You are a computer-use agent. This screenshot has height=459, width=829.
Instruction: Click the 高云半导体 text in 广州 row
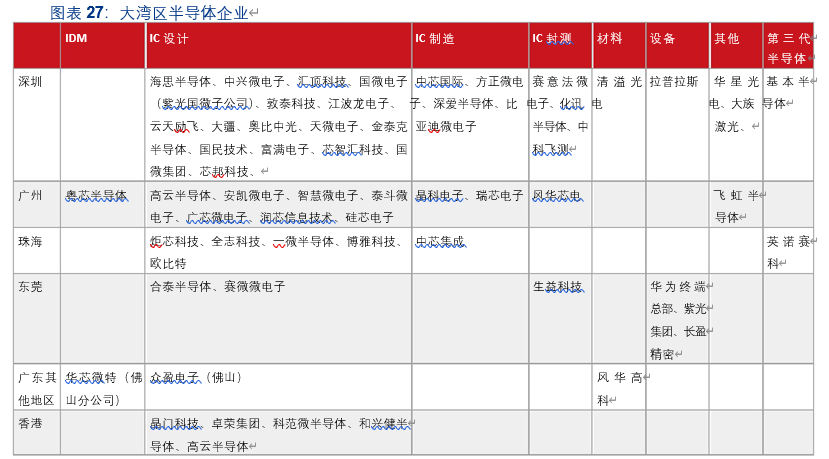180,196
